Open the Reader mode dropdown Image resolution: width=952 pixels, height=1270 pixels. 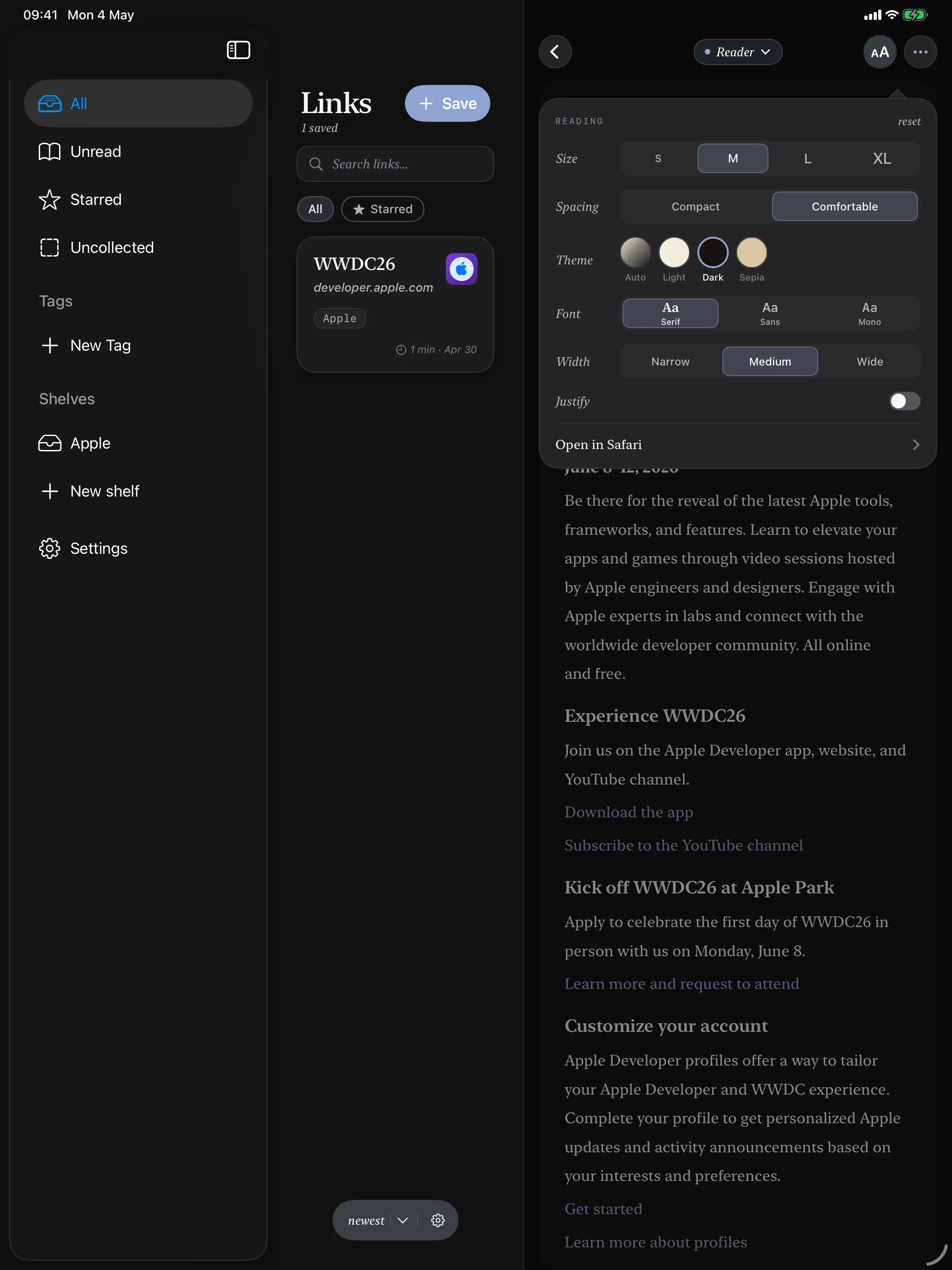tap(738, 52)
